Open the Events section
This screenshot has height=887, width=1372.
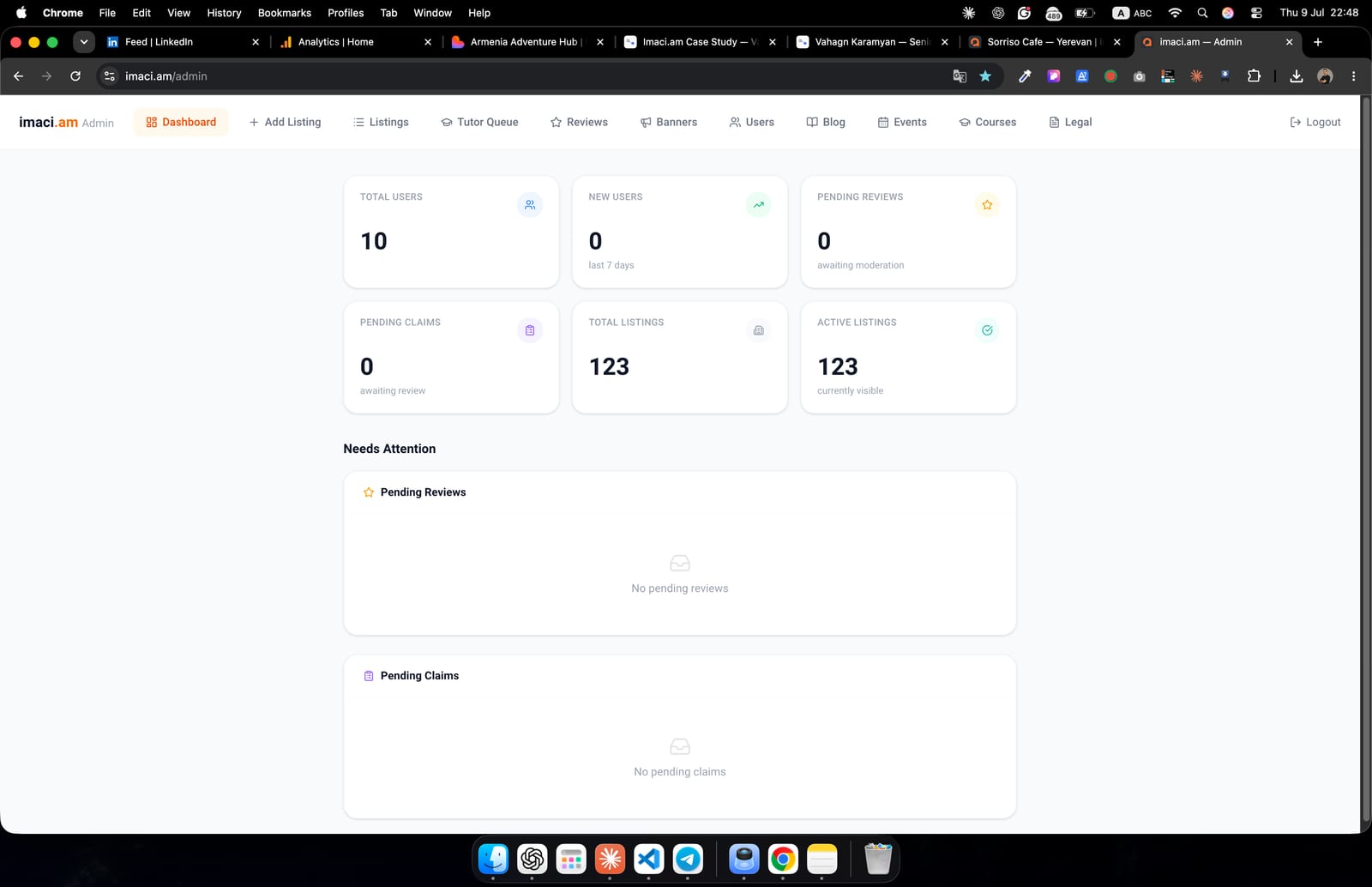[902, 122]
